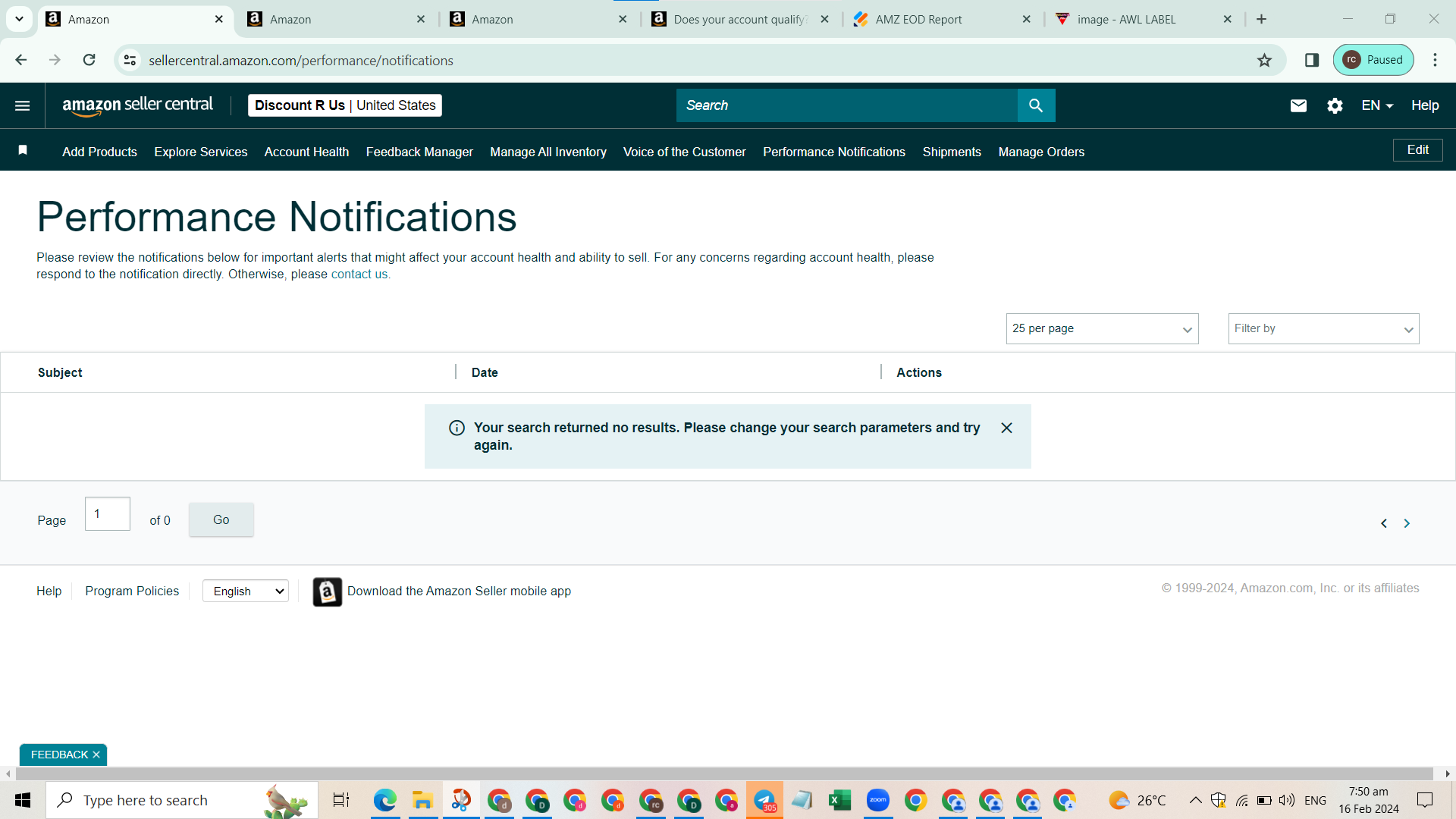Open Performance Notifications menu item
Viewport: 1456px width, 819px height.
coord(834,152)
